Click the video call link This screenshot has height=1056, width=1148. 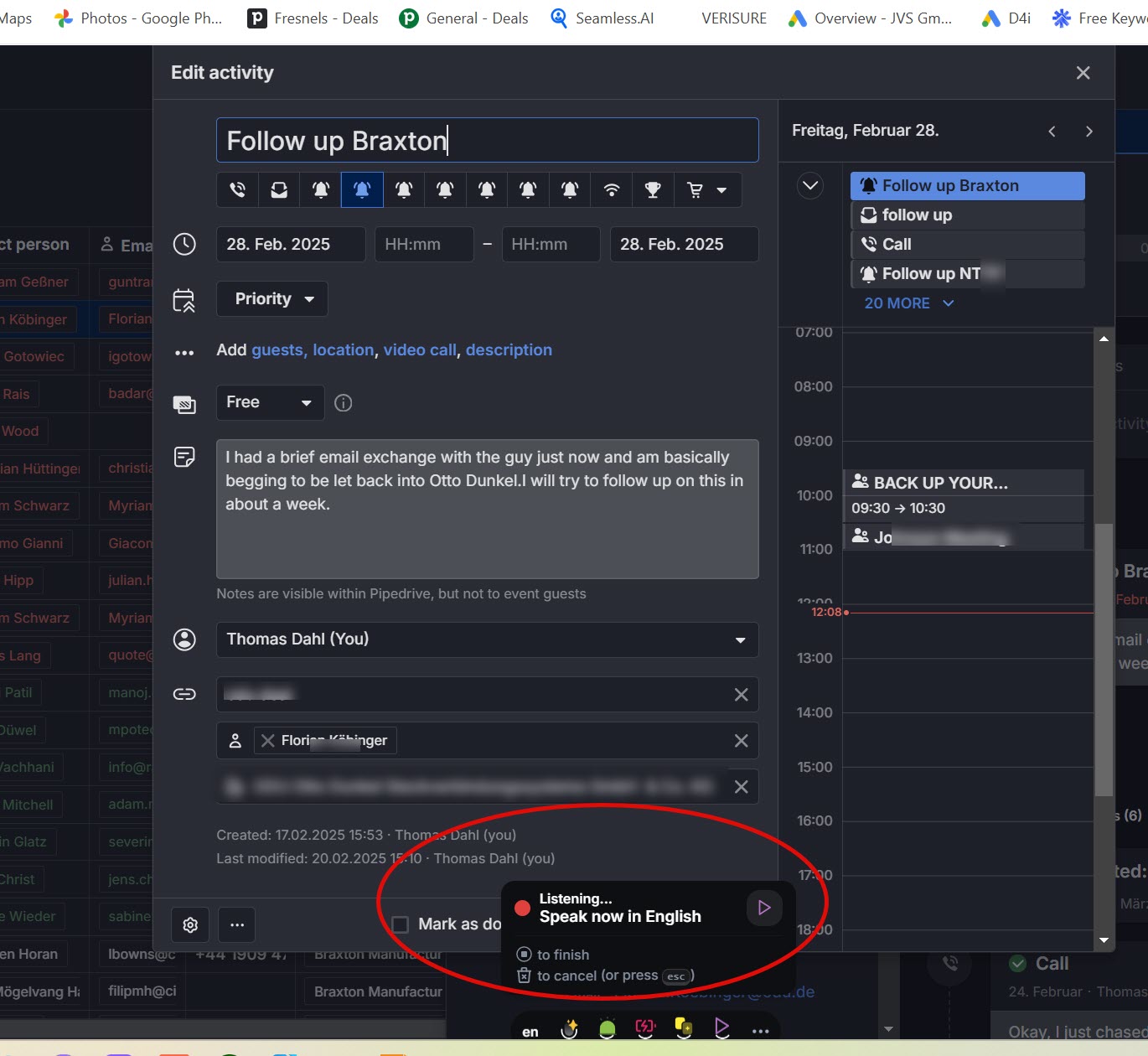[420, 350]
